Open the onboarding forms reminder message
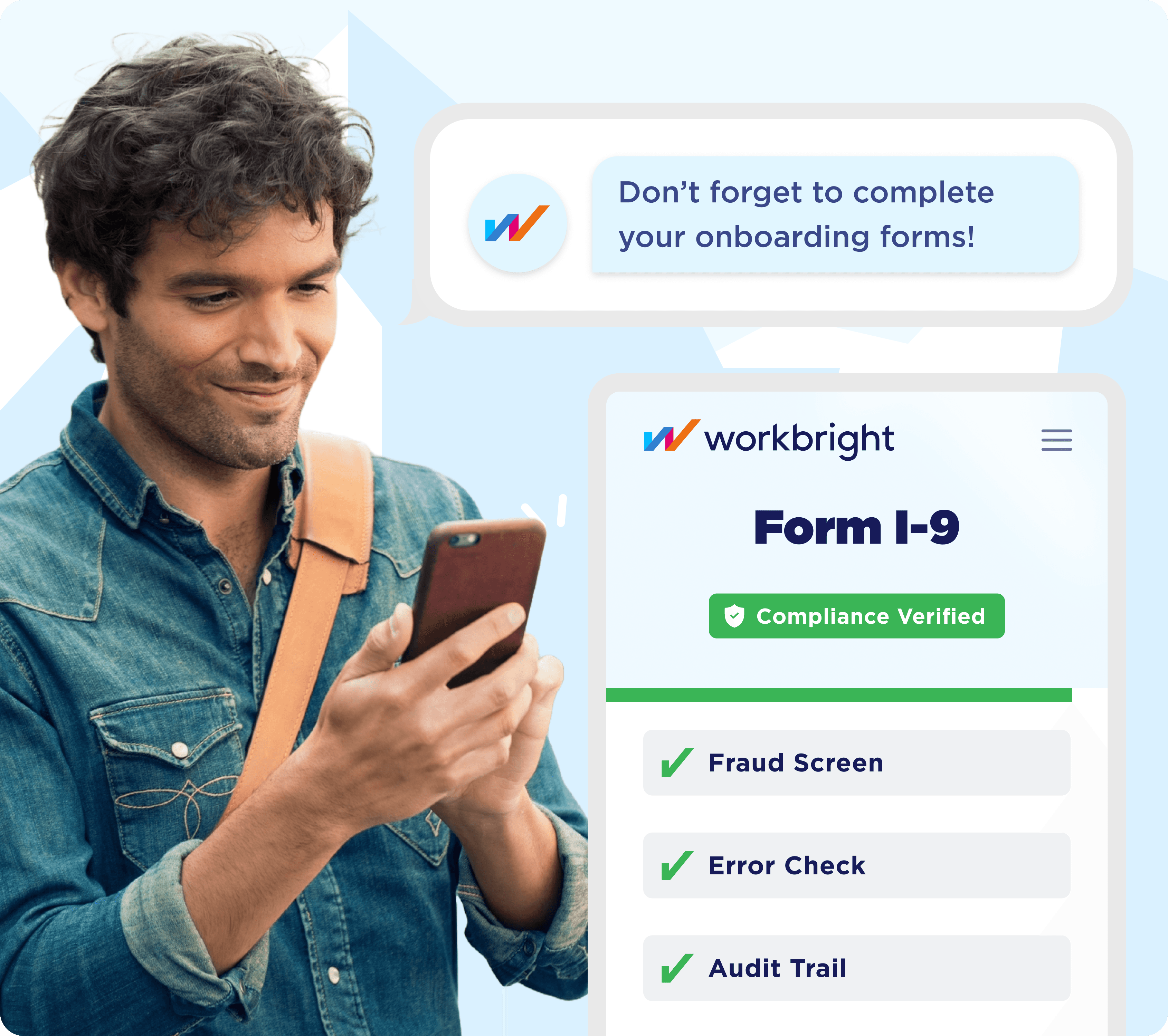The image size is (1168, 1036). click(x=835, y=215)
